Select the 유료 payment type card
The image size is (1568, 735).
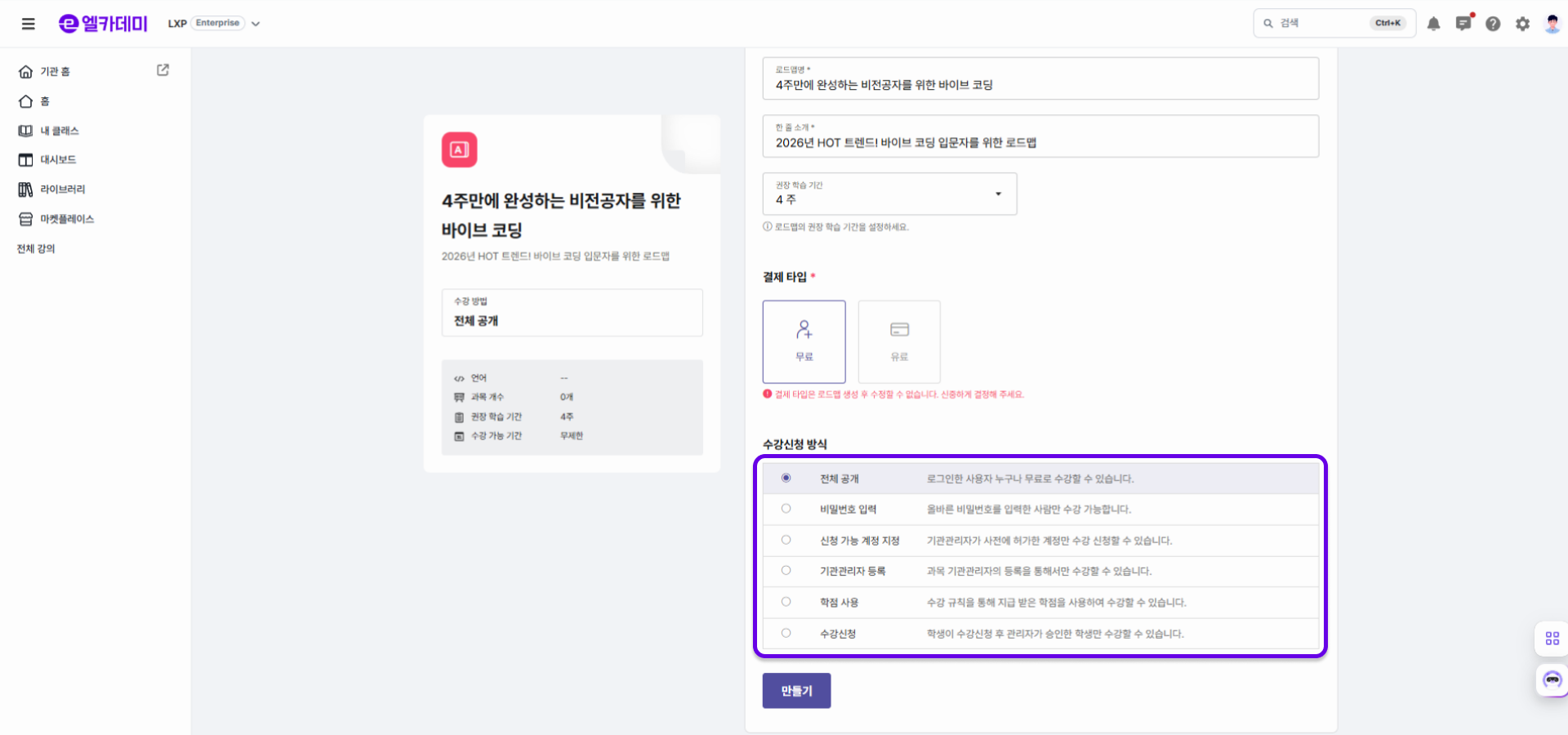[x=898, y=341]
